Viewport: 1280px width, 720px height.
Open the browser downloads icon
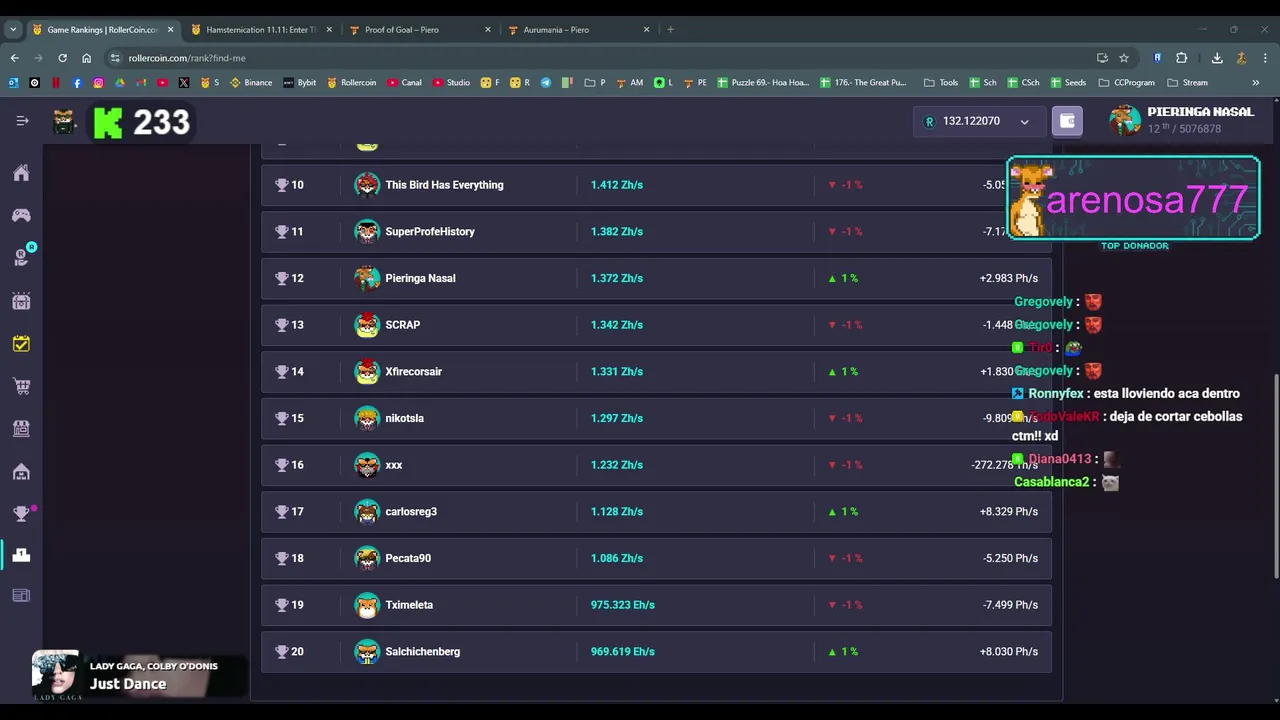click(x=1217, y=58)
